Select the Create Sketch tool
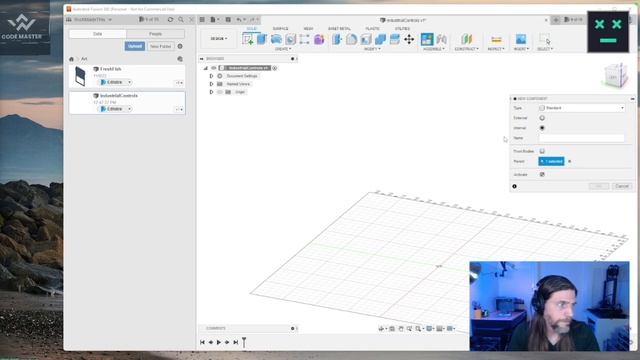The height and width of the screenshot is (360, 640). (x=247, y=39)
